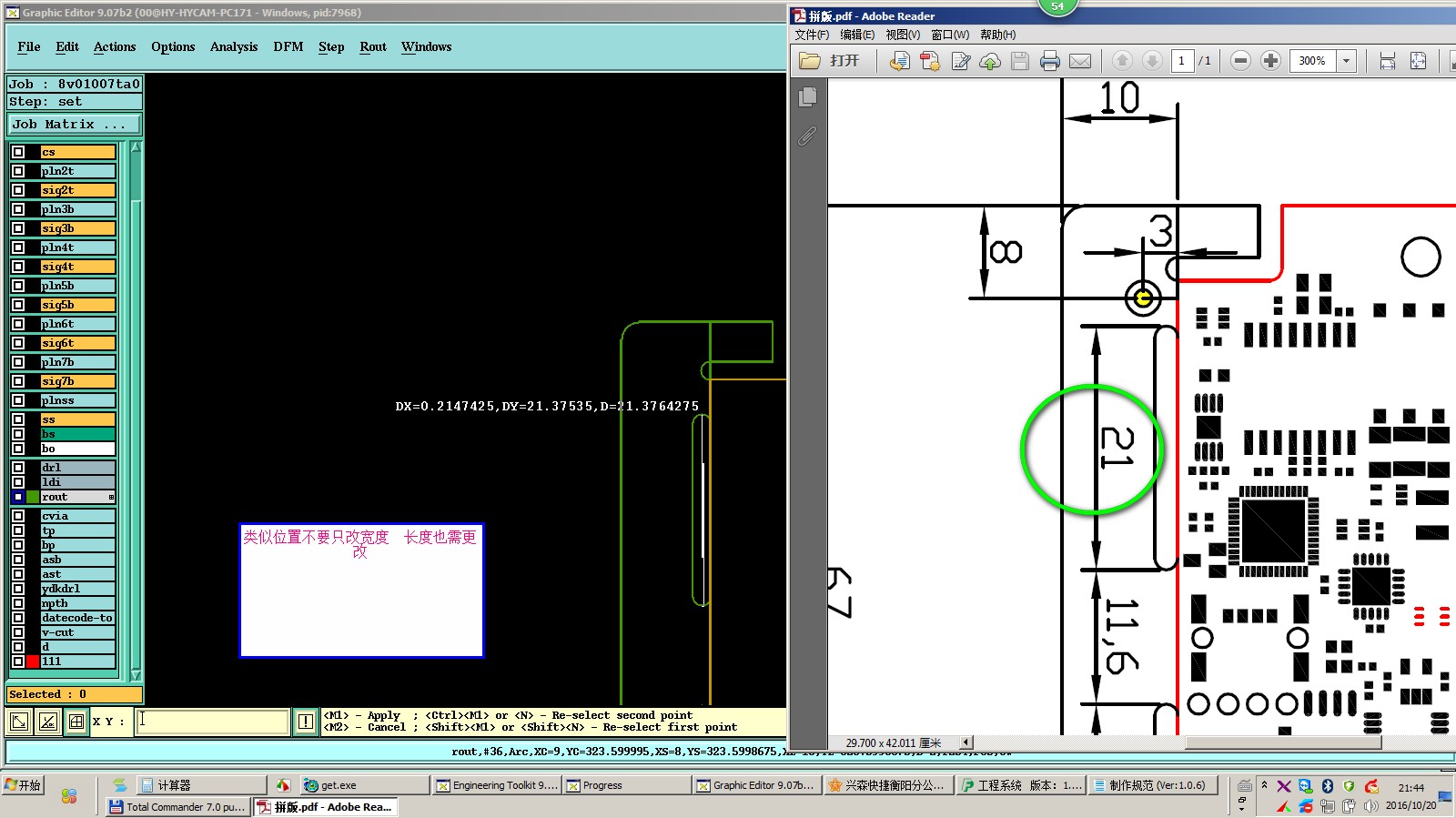Click the fit width scrolling mode icon

1388,61
